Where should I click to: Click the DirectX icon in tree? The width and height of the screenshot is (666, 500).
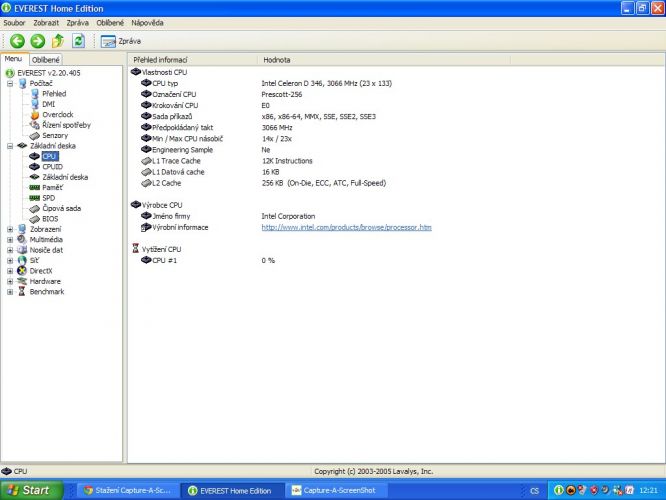click(x=22, y=271)
